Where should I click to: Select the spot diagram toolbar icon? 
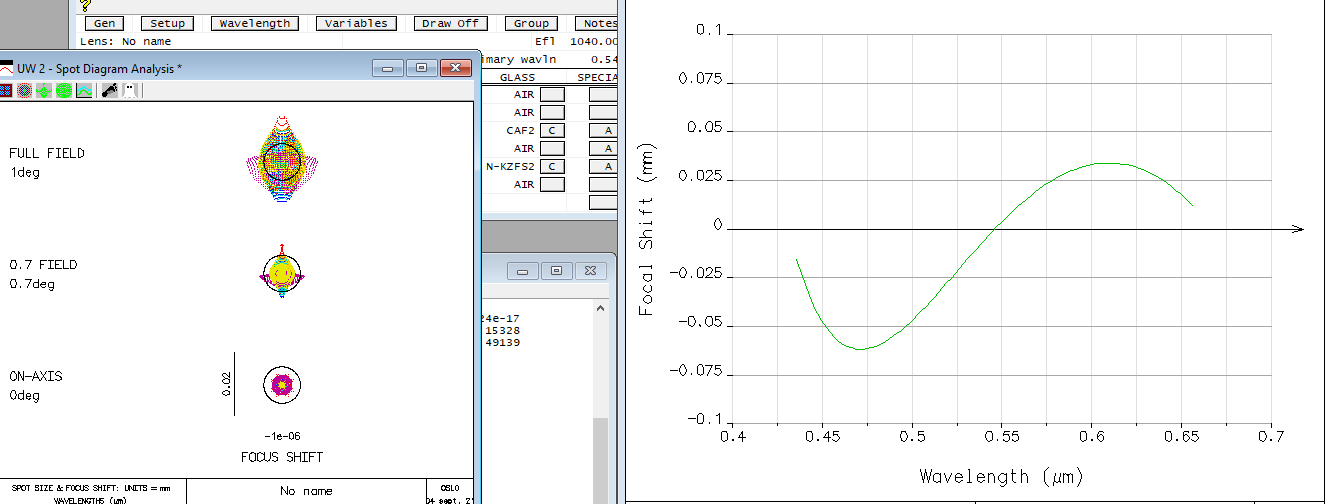25,90
